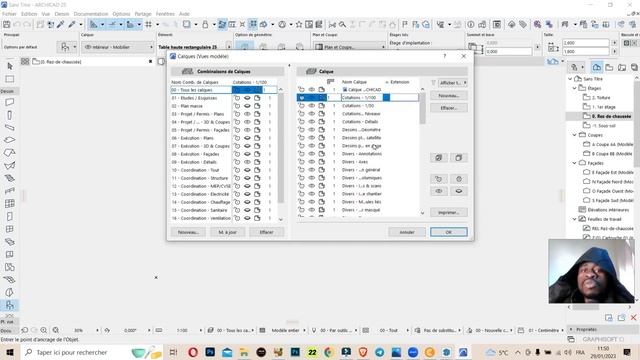Select the Column tool in the toolbox

tap(10, 115)
